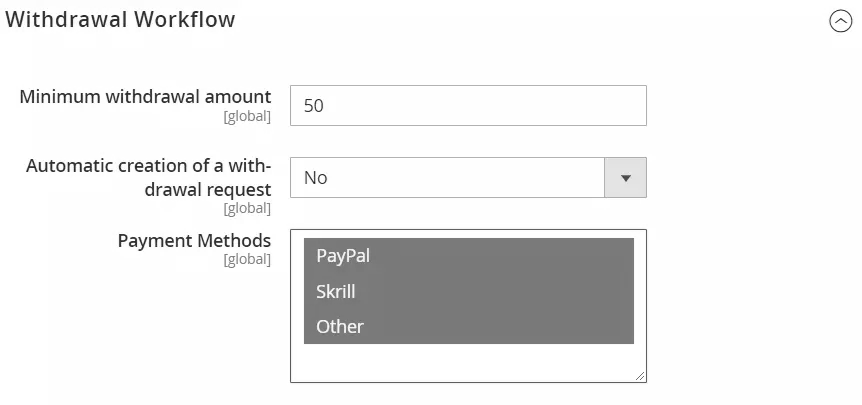Click the Withdrawal Workflow section heading
The image size is (862, 405).
[x=121, y=20]
